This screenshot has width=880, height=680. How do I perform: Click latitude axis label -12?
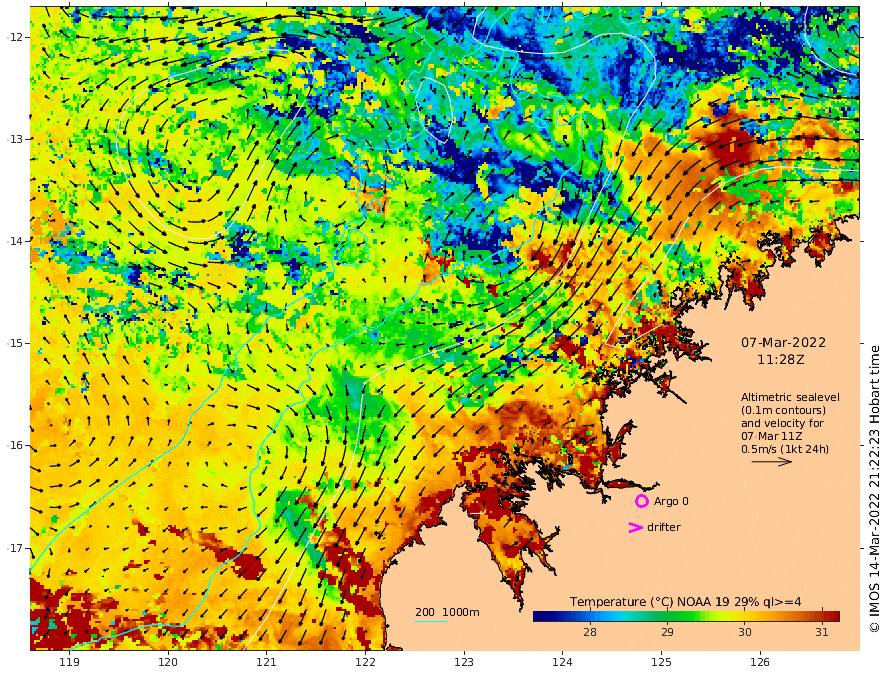(15, 37)
